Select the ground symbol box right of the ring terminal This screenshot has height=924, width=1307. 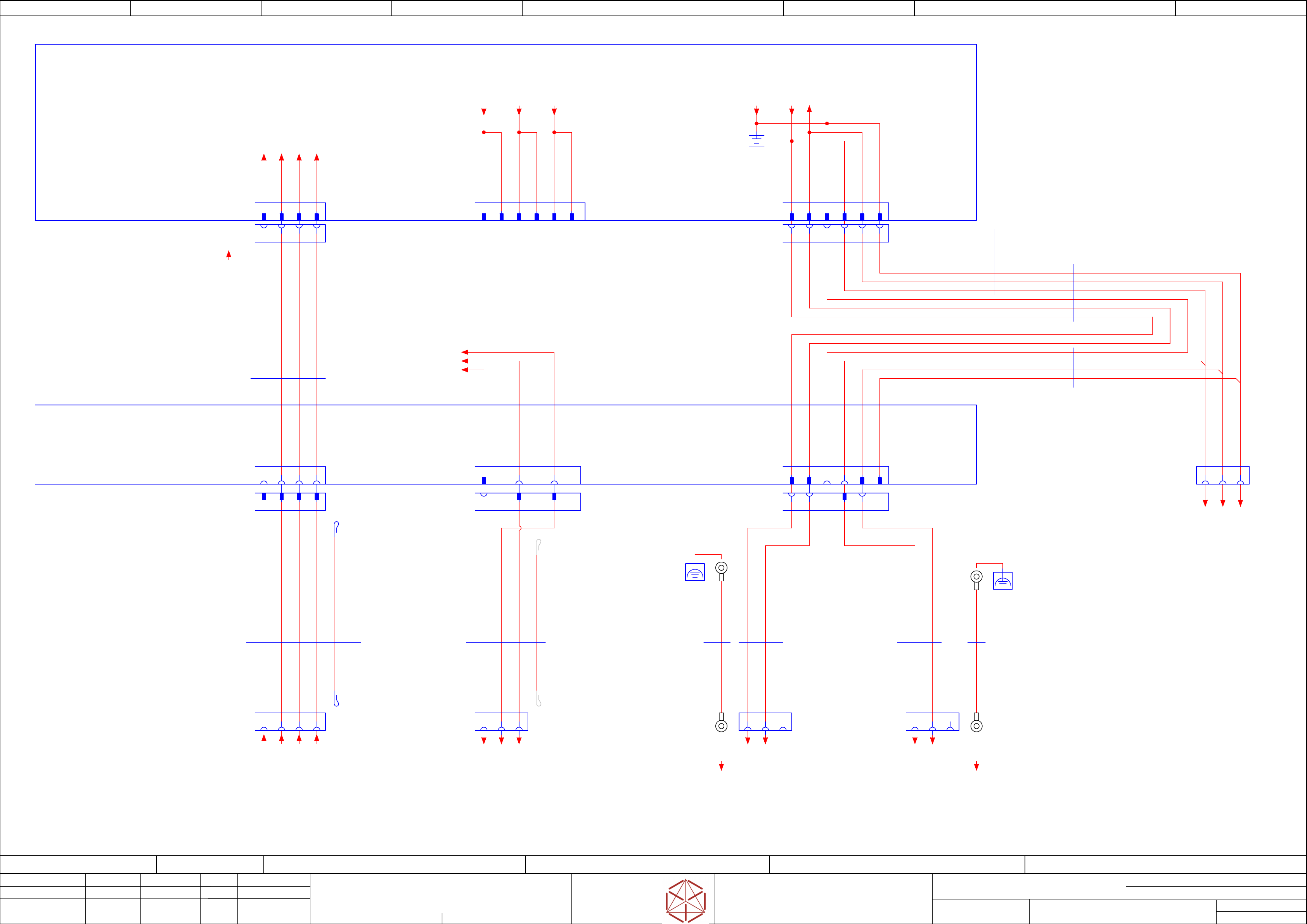(x=1002, y=581)
